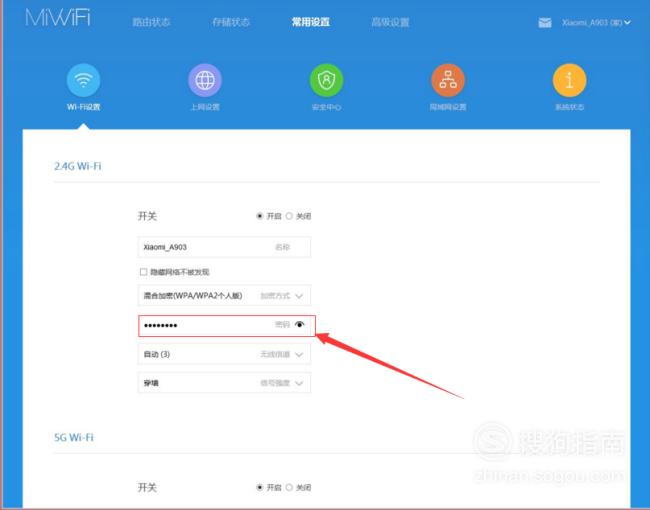Open the 系统状态 info icon

click(569, 80)
